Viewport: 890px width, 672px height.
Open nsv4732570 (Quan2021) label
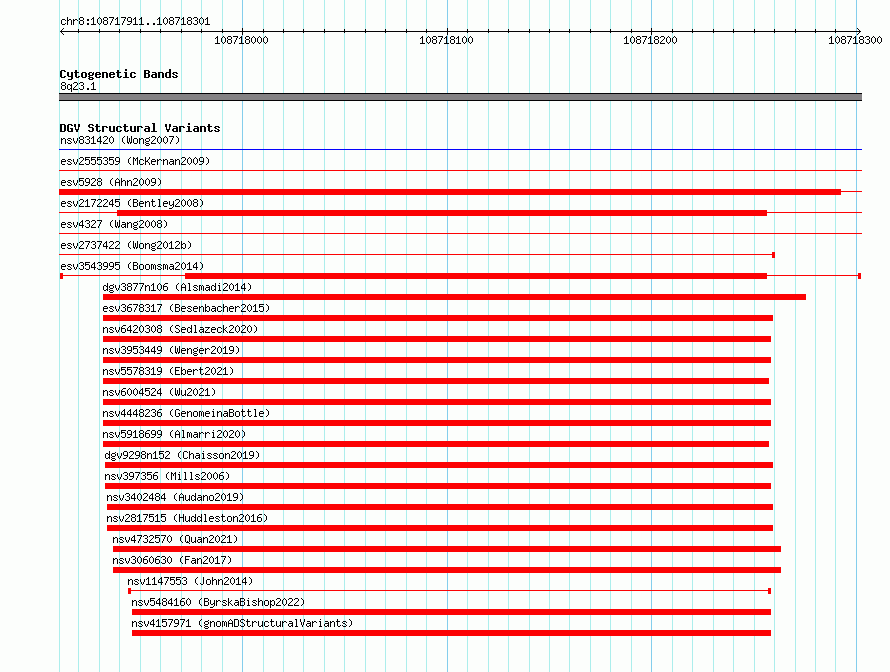(175, 539)
